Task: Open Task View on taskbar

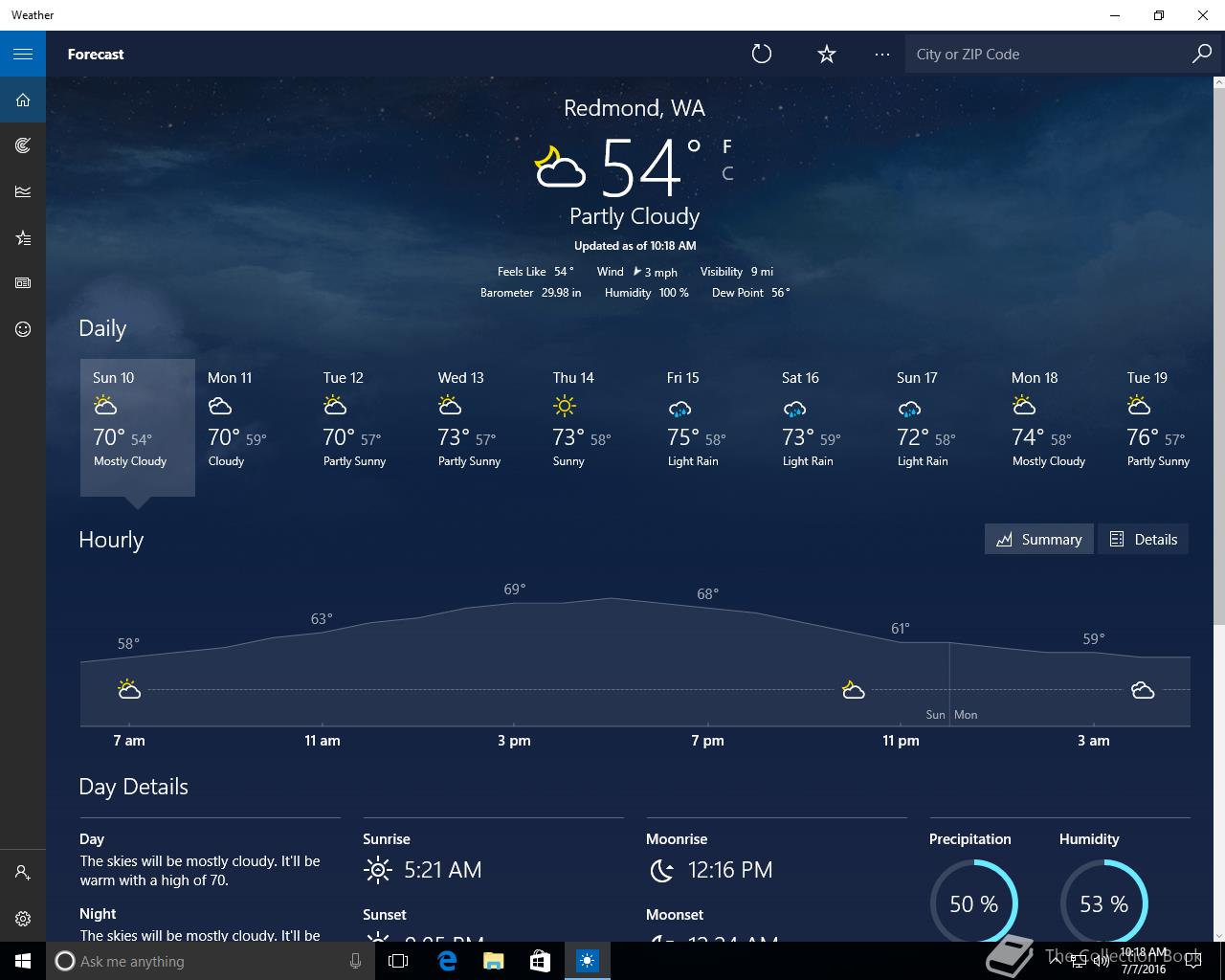Action: coord(398,961)
